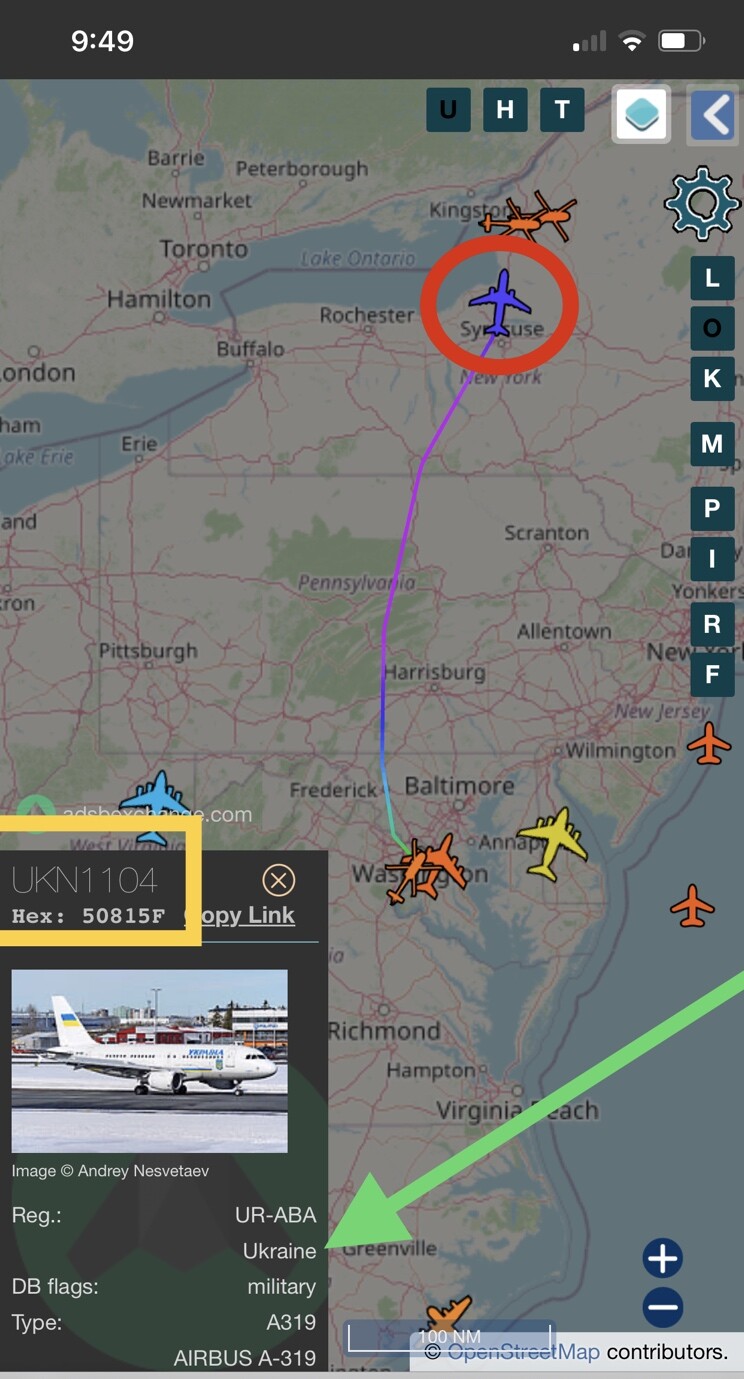Toggle the P persistence button

(x=712, y=509)
